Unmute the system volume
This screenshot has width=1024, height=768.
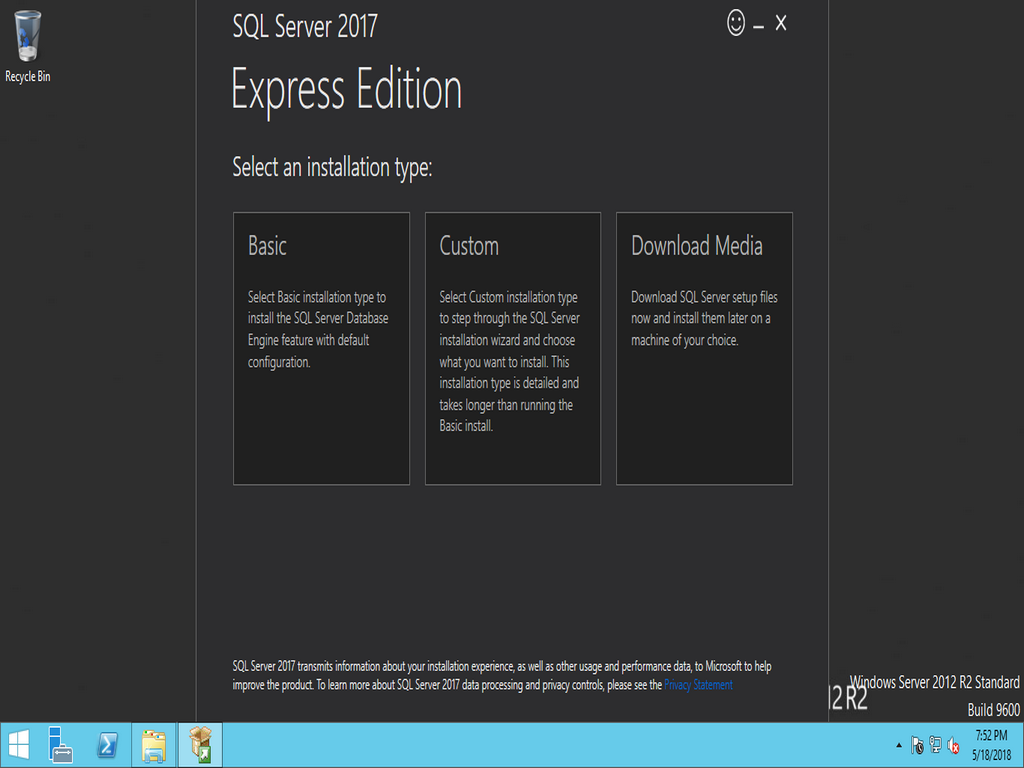[x=952, y=745]
